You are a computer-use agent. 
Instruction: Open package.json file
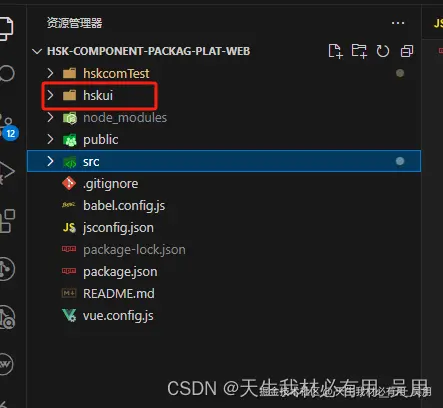120,272
